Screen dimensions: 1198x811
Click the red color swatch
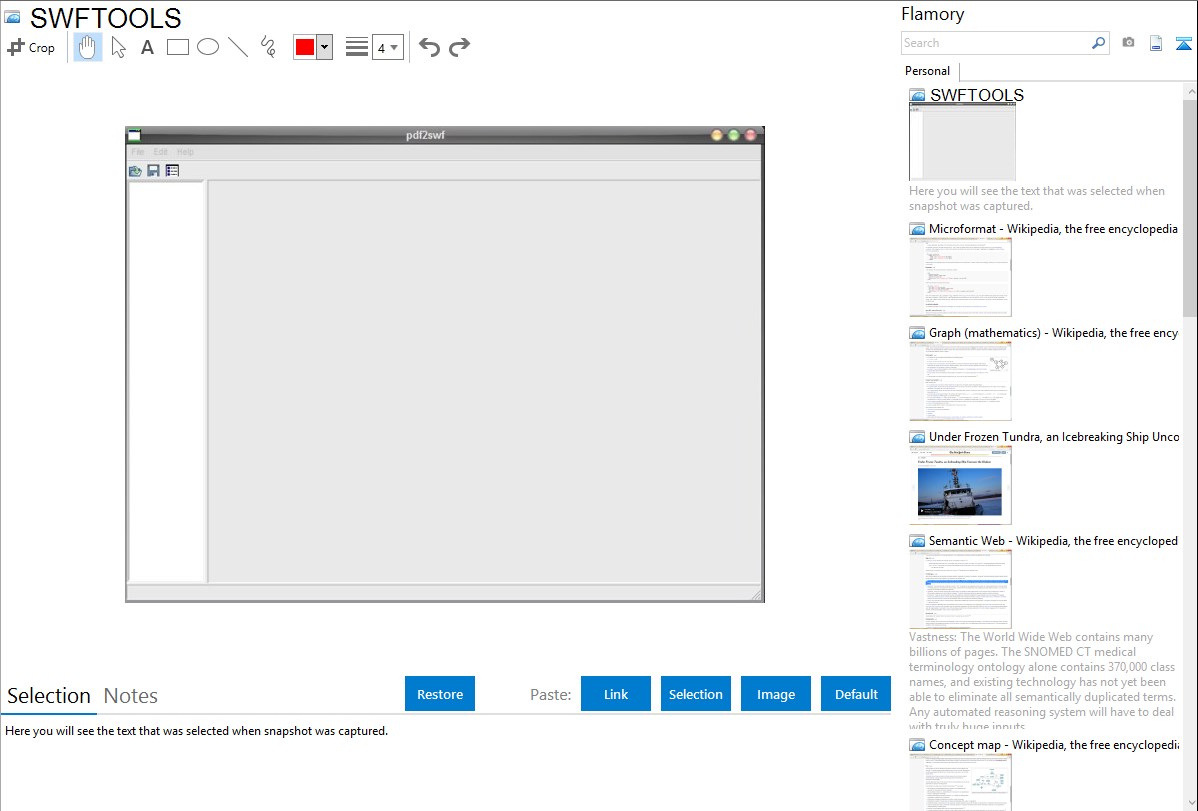coord(305,47)
